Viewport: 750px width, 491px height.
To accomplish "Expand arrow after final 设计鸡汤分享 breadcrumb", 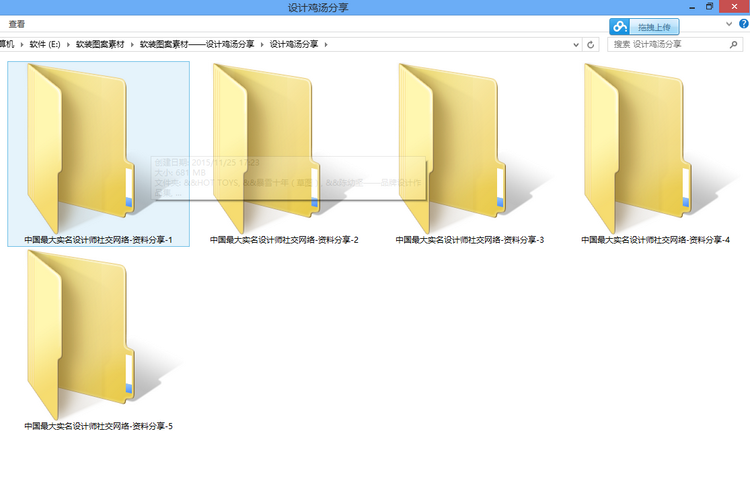I will 326,44.
